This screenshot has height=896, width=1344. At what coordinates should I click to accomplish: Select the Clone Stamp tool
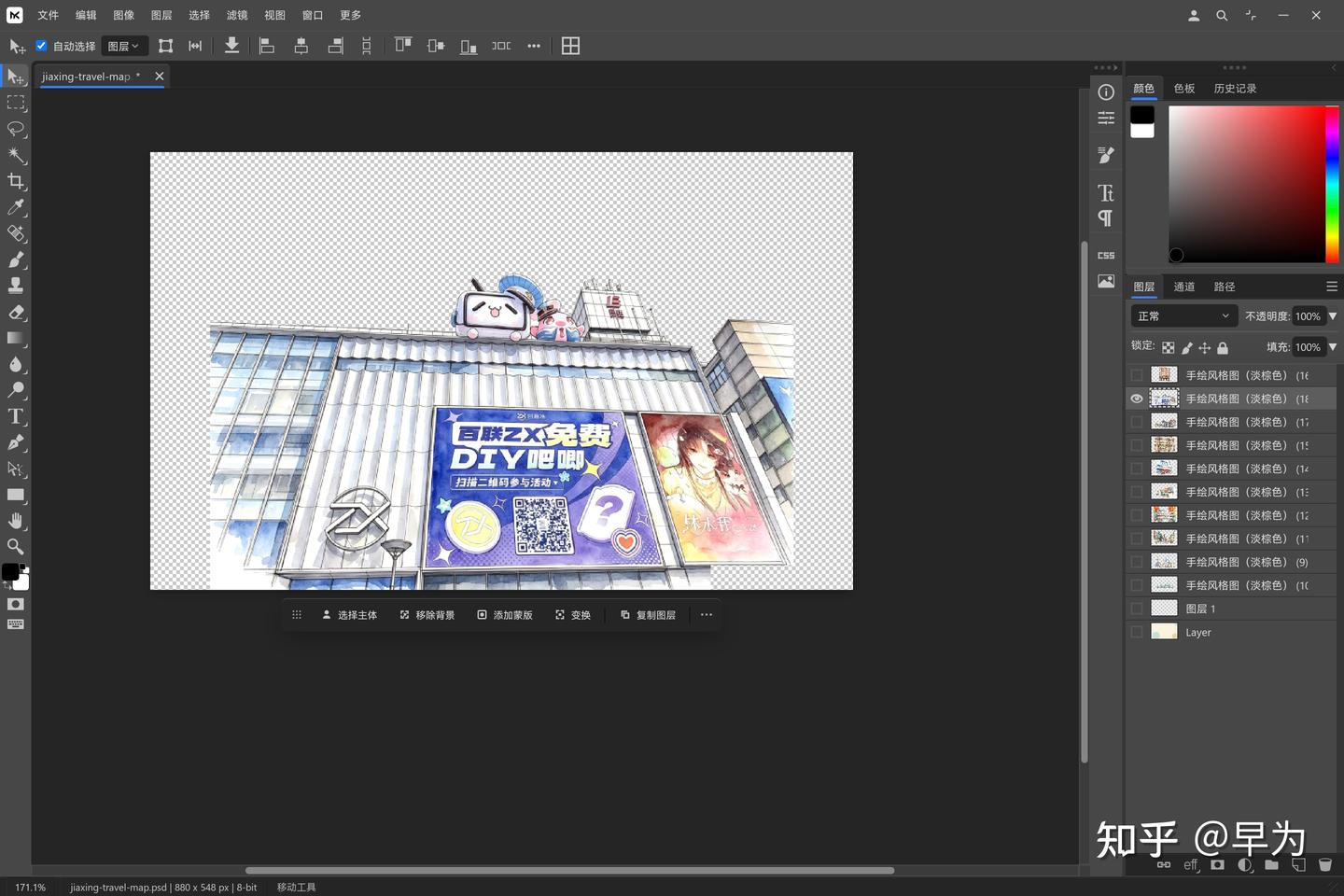click(x=16, y=286)
